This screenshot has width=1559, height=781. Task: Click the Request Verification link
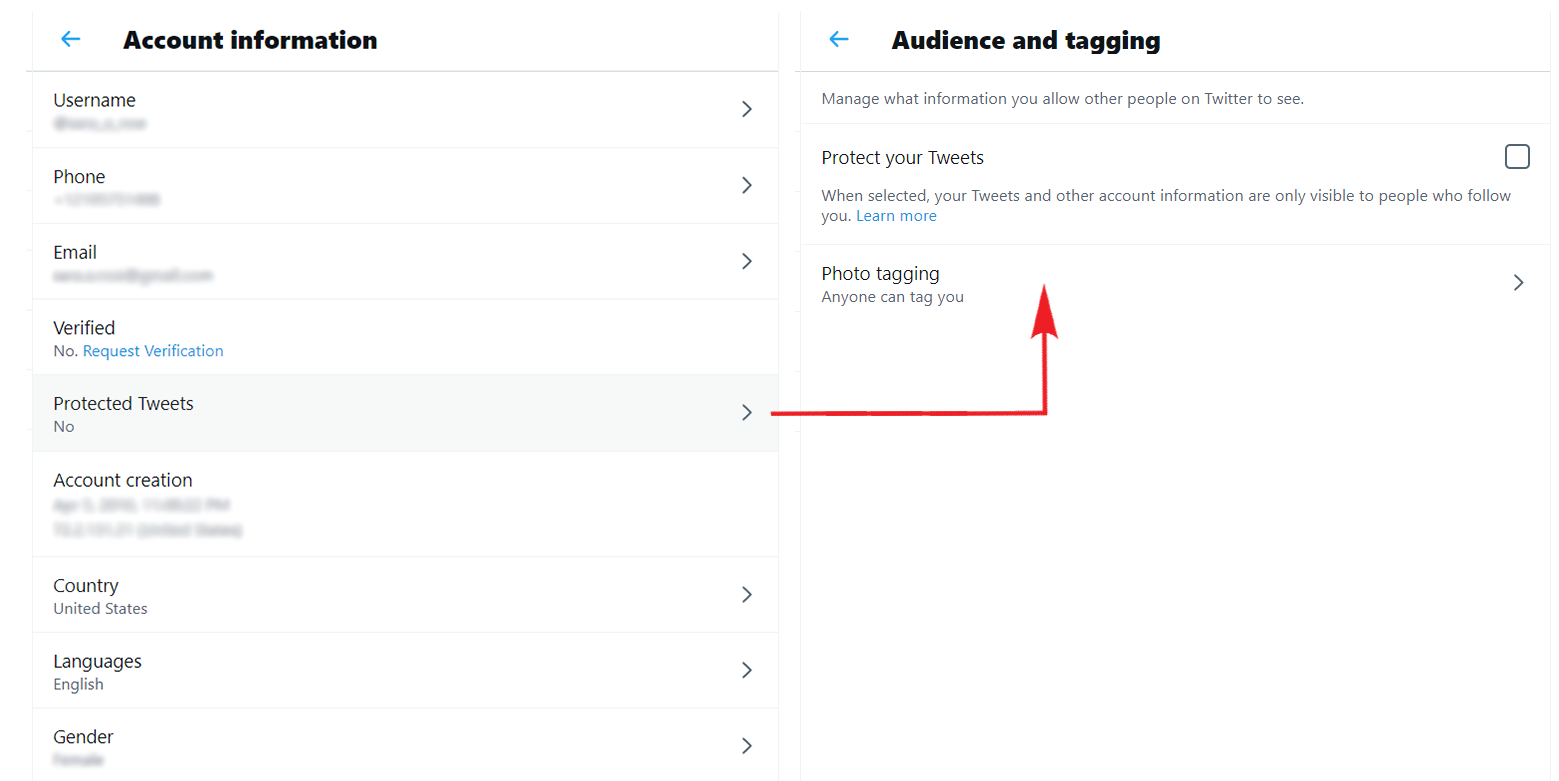pyautogui.click(x=152, y=350)
